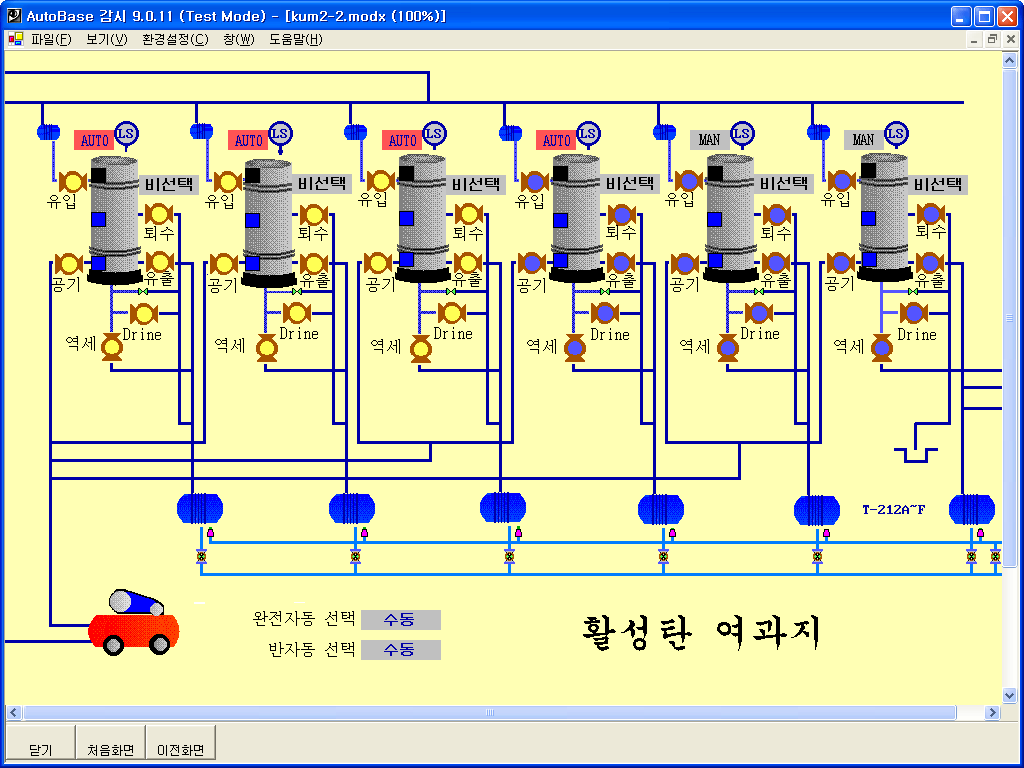Switch the 완전자동 선택 수동 field

[x=400, y=620]
